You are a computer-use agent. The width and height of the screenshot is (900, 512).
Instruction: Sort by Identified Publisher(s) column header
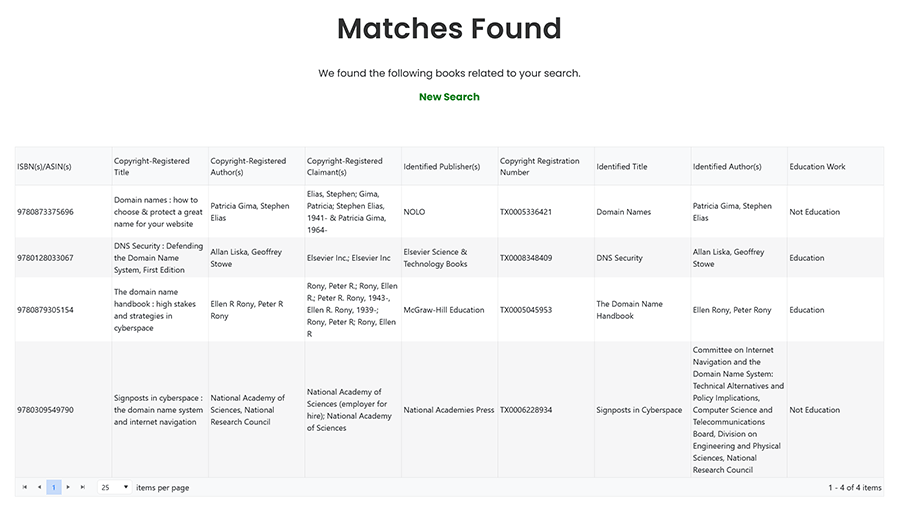(x=442, y=167)
